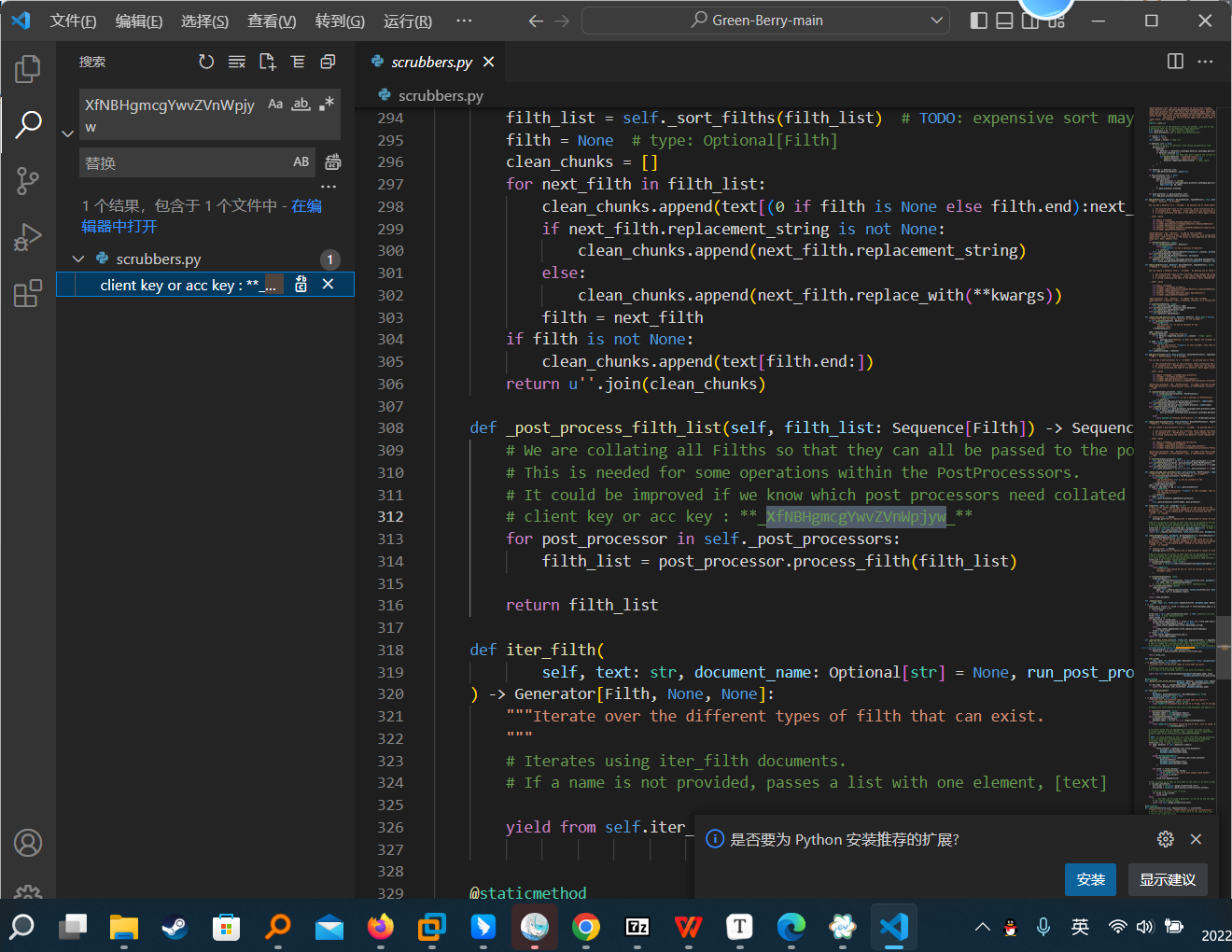Open the Green-Berry-main command center dropdown
Screen dimensions: 1232x952
936,21
